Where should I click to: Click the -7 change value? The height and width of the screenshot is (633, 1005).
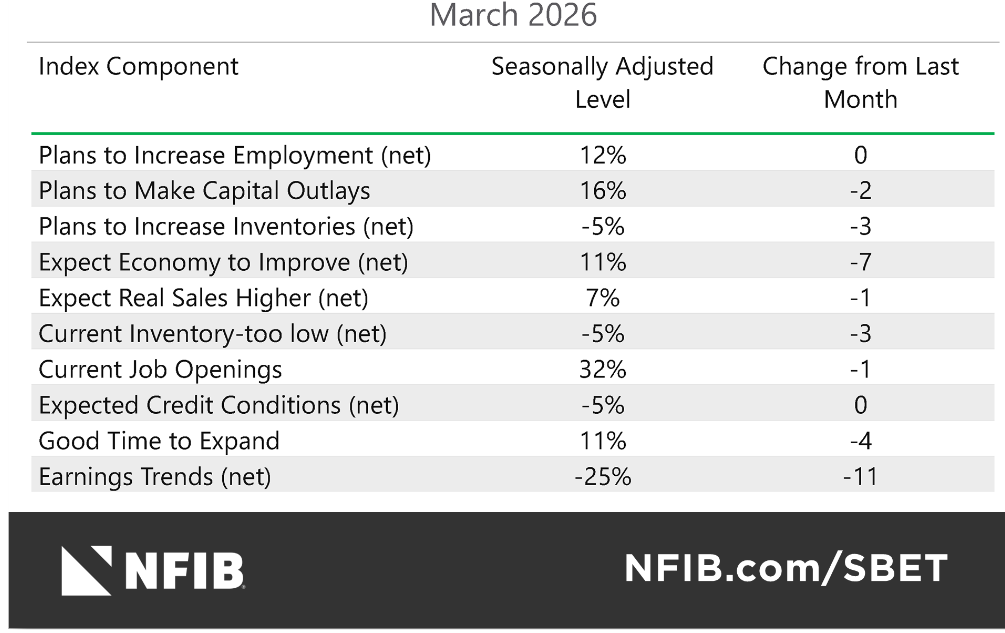860,263
